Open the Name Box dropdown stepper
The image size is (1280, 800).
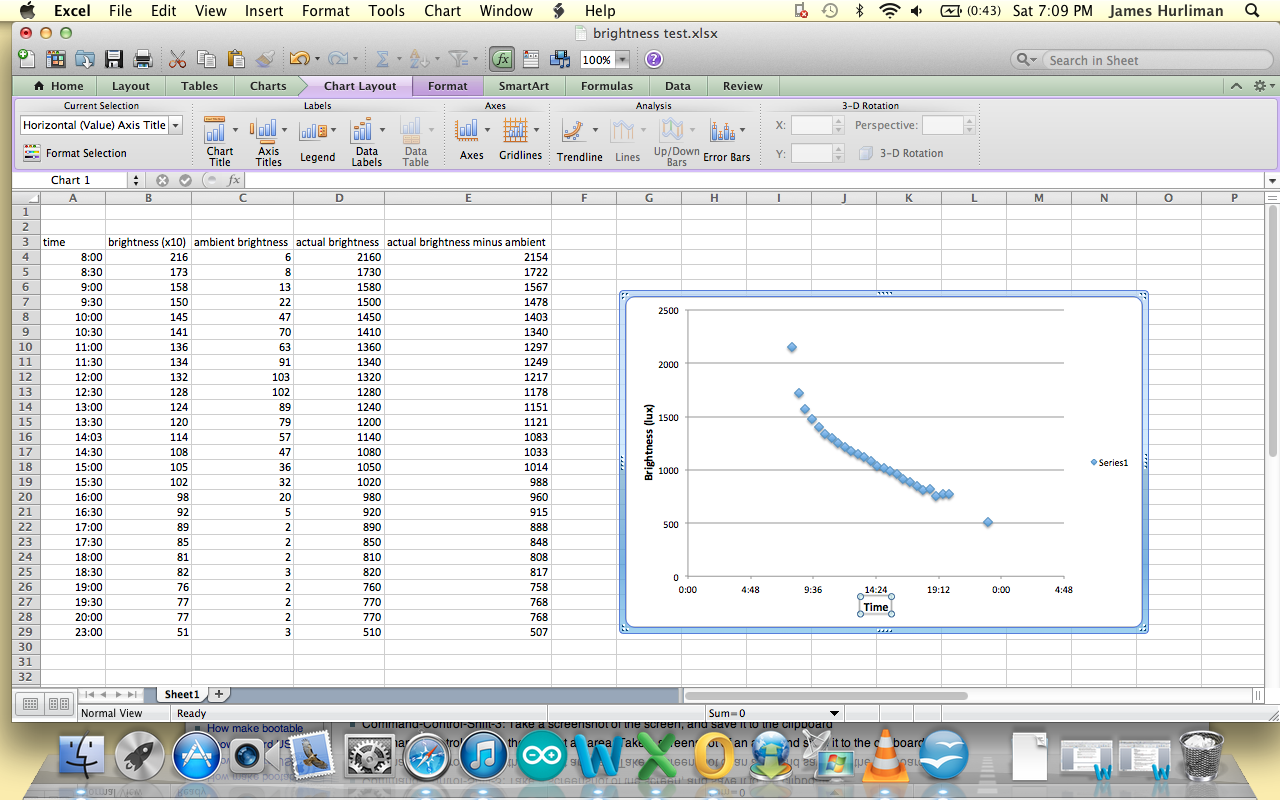pos(136,180)
